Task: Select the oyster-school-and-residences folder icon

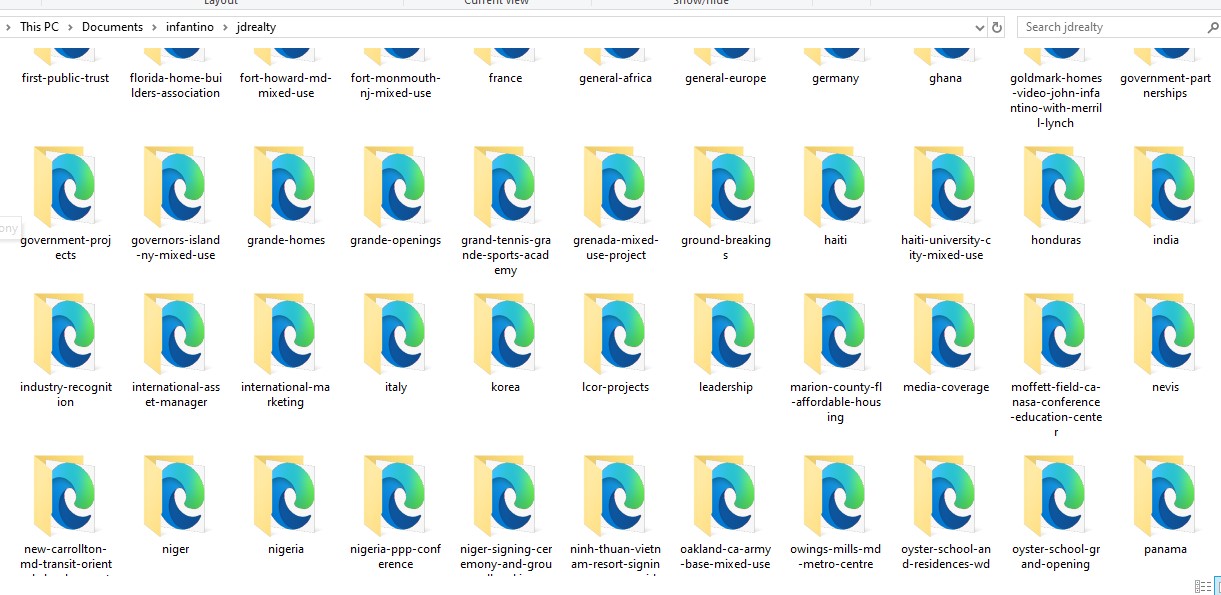Action: coord(945,497)
